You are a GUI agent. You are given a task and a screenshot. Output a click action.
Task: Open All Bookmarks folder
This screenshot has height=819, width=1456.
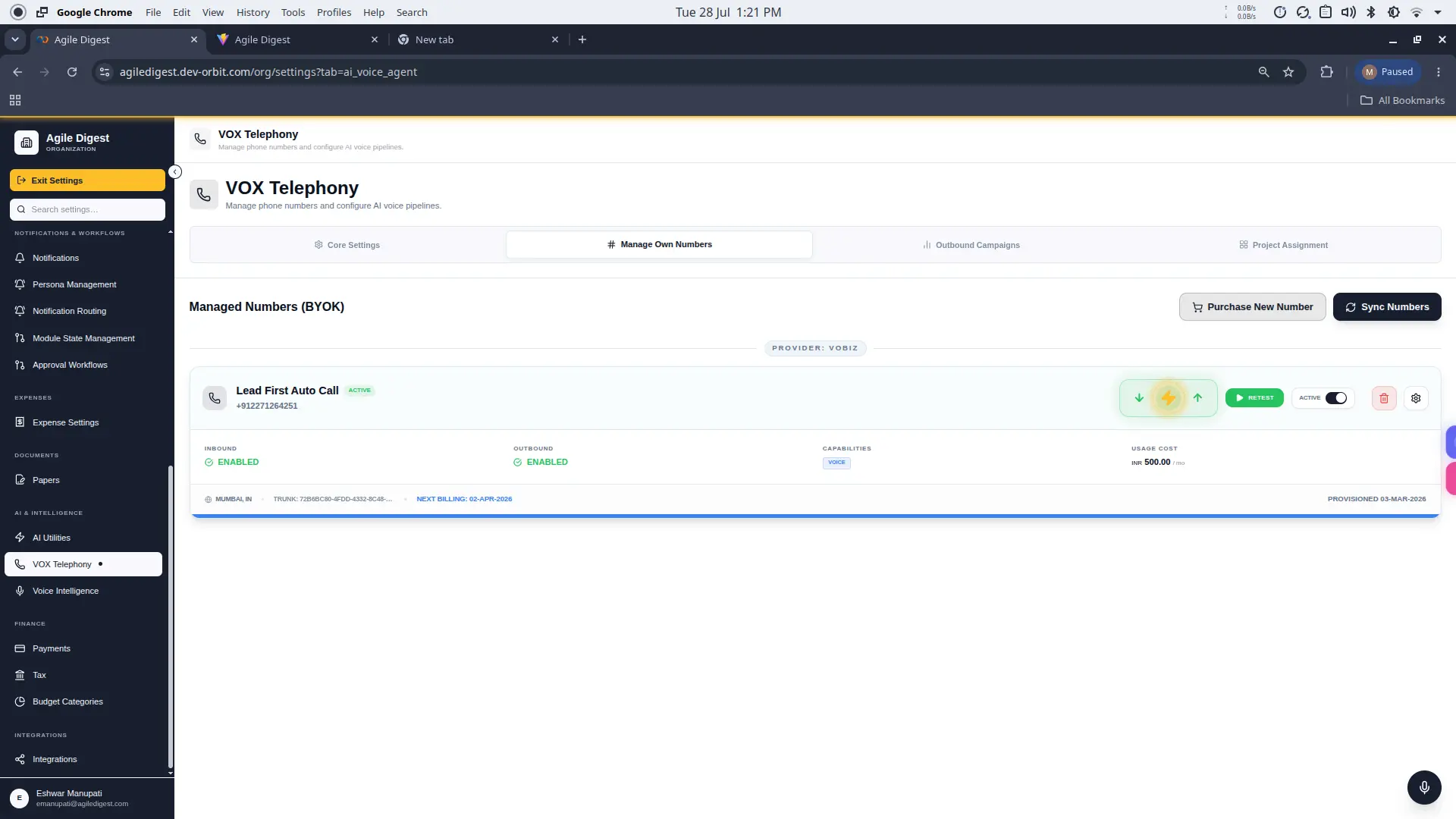pyautogui.click(x=1402, y=100)
